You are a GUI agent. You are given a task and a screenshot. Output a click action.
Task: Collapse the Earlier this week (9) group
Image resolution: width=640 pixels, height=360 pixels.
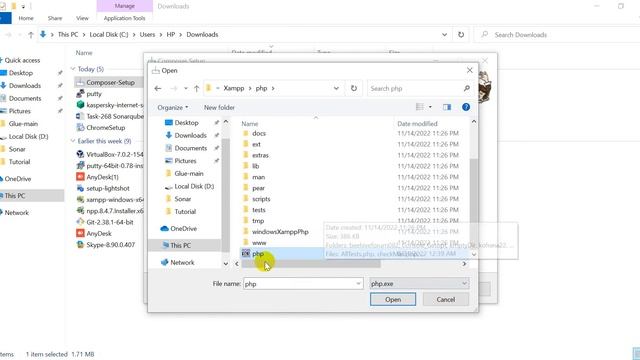(73, 141)
